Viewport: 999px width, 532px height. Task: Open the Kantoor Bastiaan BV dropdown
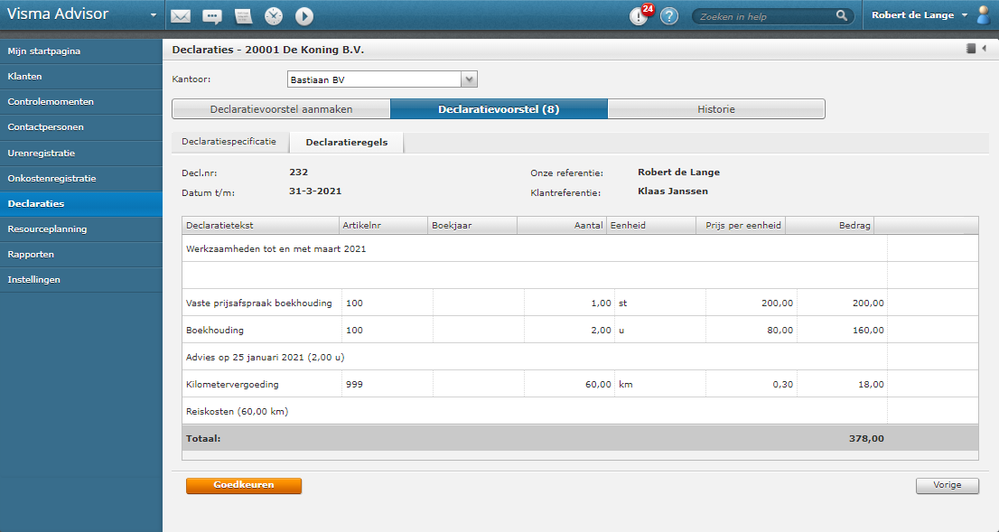point(470,80)
